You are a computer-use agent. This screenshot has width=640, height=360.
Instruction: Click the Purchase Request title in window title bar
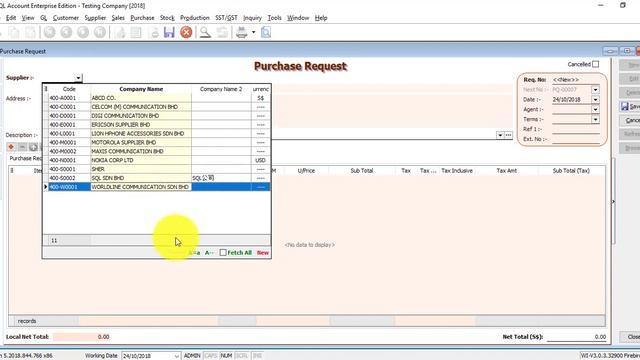click(23, 51)
